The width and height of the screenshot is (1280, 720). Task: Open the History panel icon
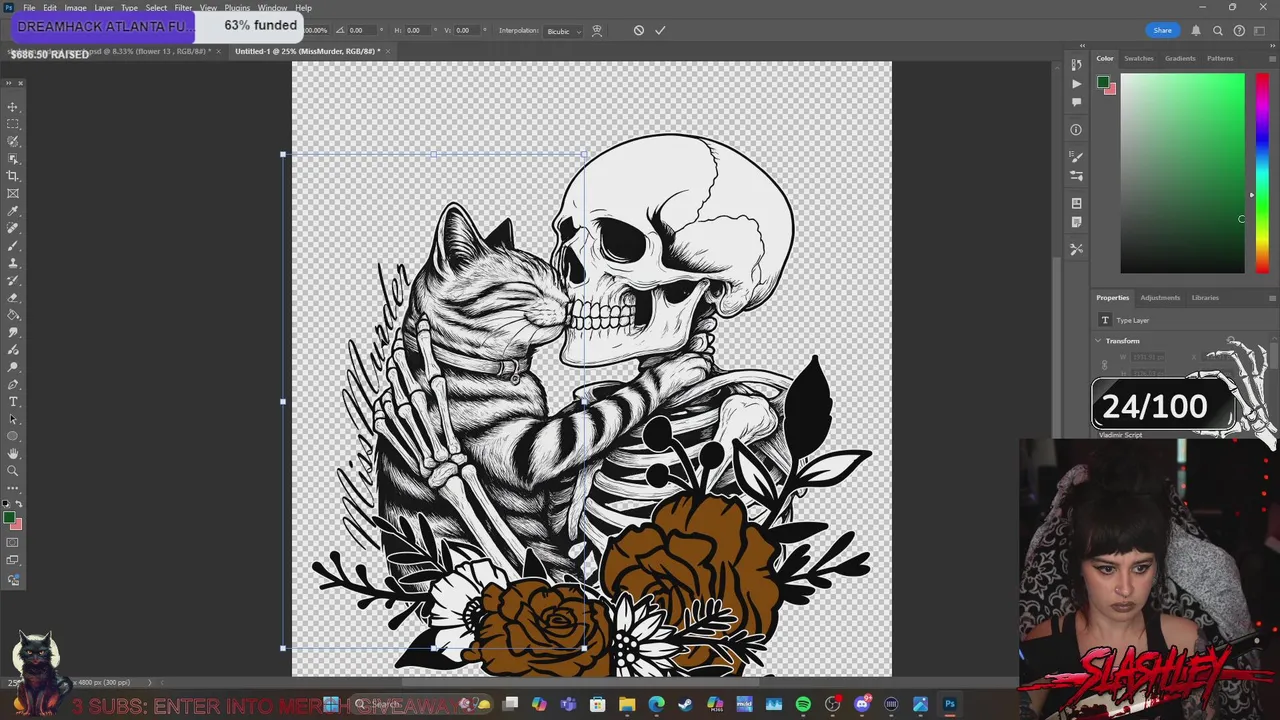point(1076,66)
